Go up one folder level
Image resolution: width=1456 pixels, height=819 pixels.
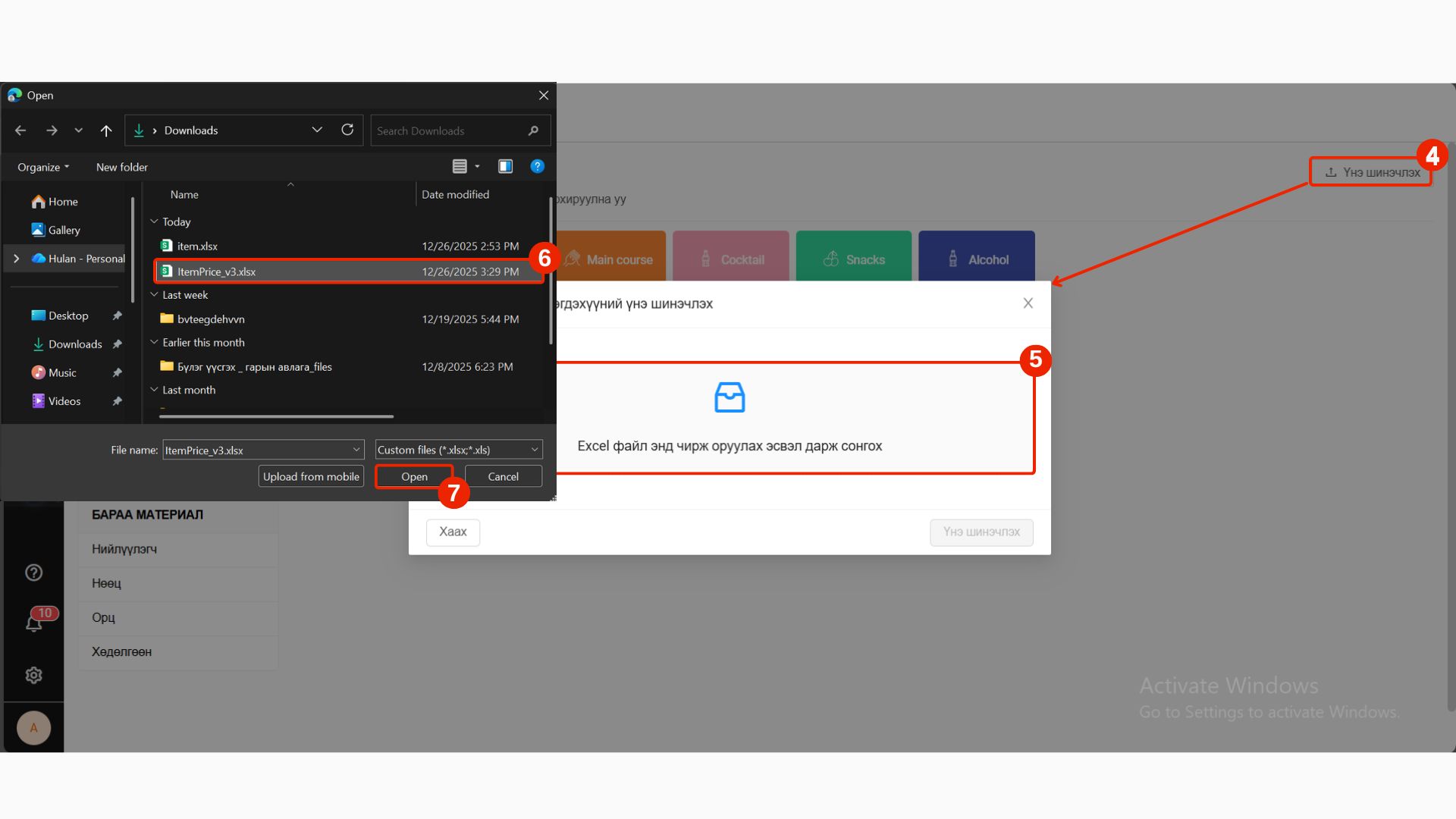pyautogui.click(x=106, y=130)
